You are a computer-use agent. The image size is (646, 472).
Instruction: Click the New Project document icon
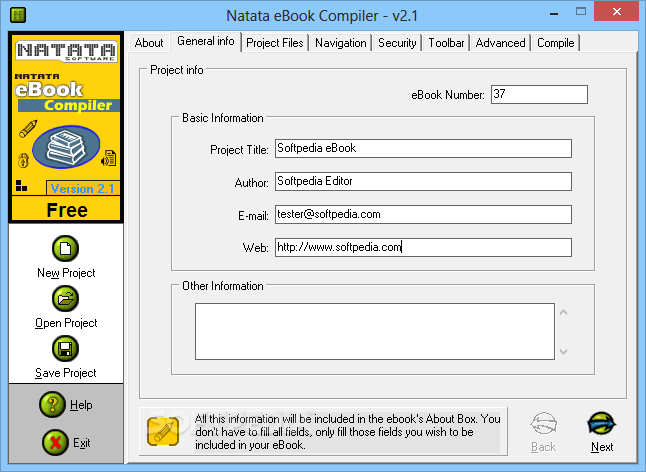coord(66,249)
